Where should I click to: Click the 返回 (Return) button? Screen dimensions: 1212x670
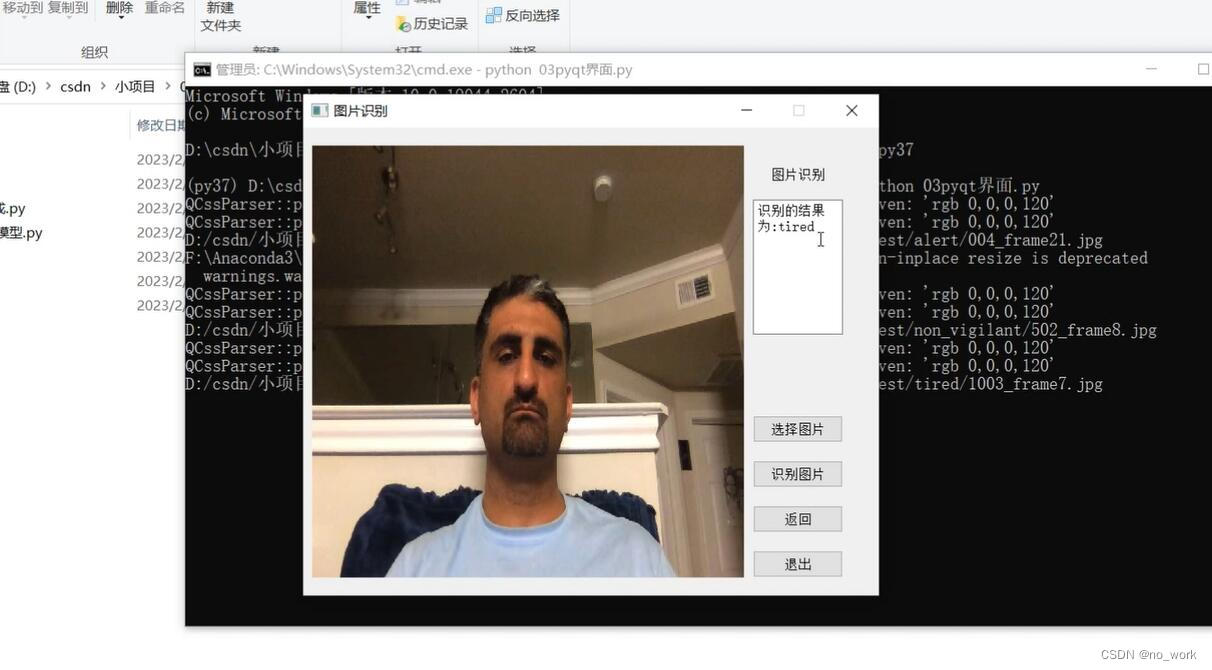[797, 518]
